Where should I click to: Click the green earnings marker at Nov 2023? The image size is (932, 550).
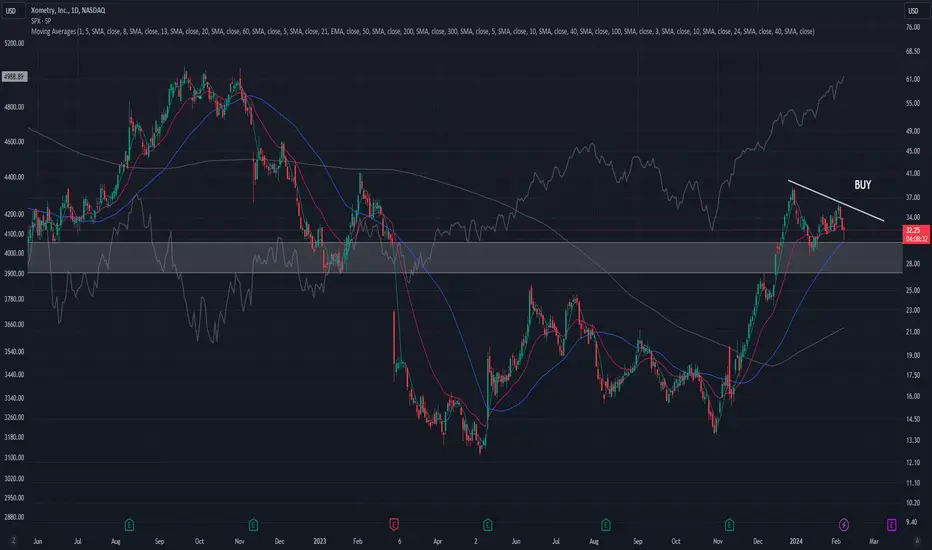tap(729, 524)
